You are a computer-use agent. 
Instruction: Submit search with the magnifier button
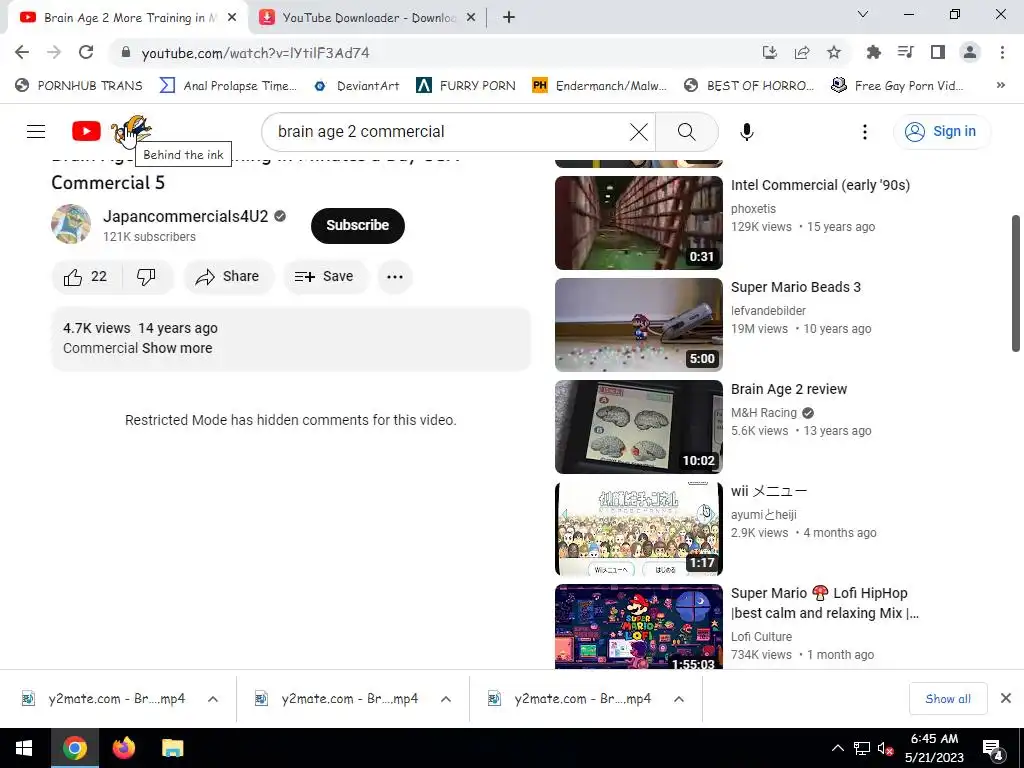coord(686,132)
